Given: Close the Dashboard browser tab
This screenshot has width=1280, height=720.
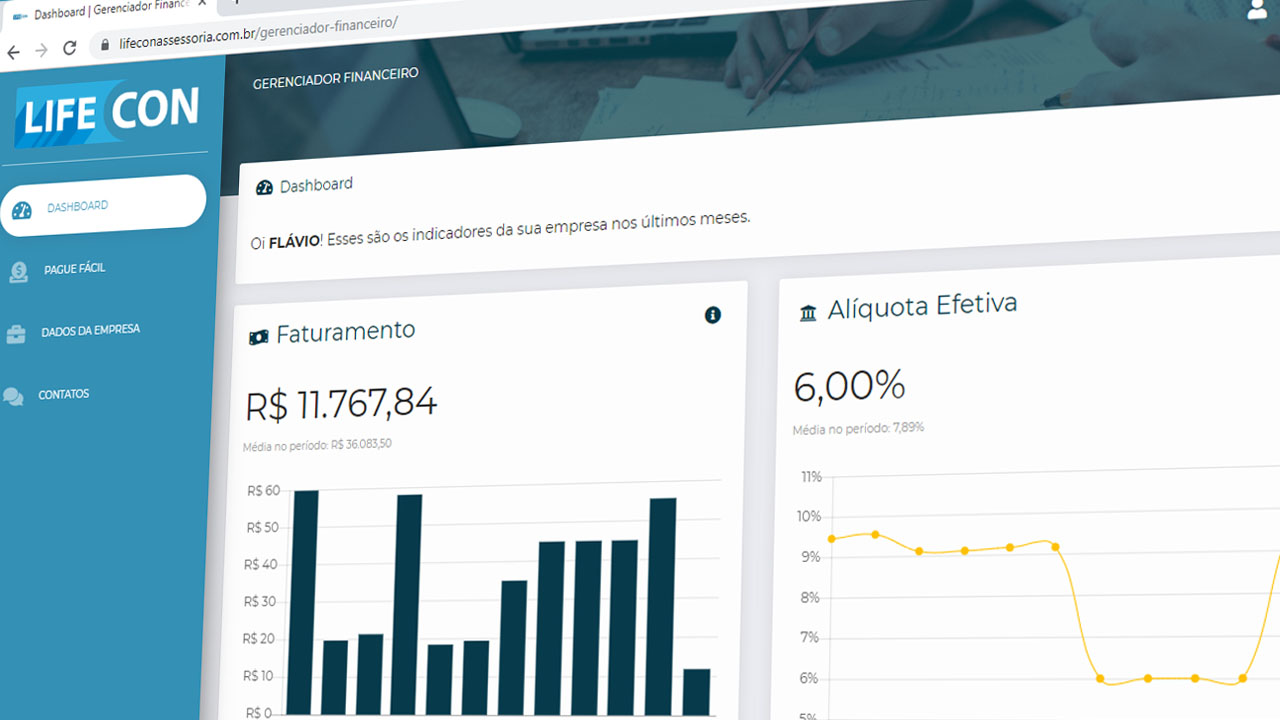Looking at the screenshot, I should pyautogui.click(x=202, y=3).
